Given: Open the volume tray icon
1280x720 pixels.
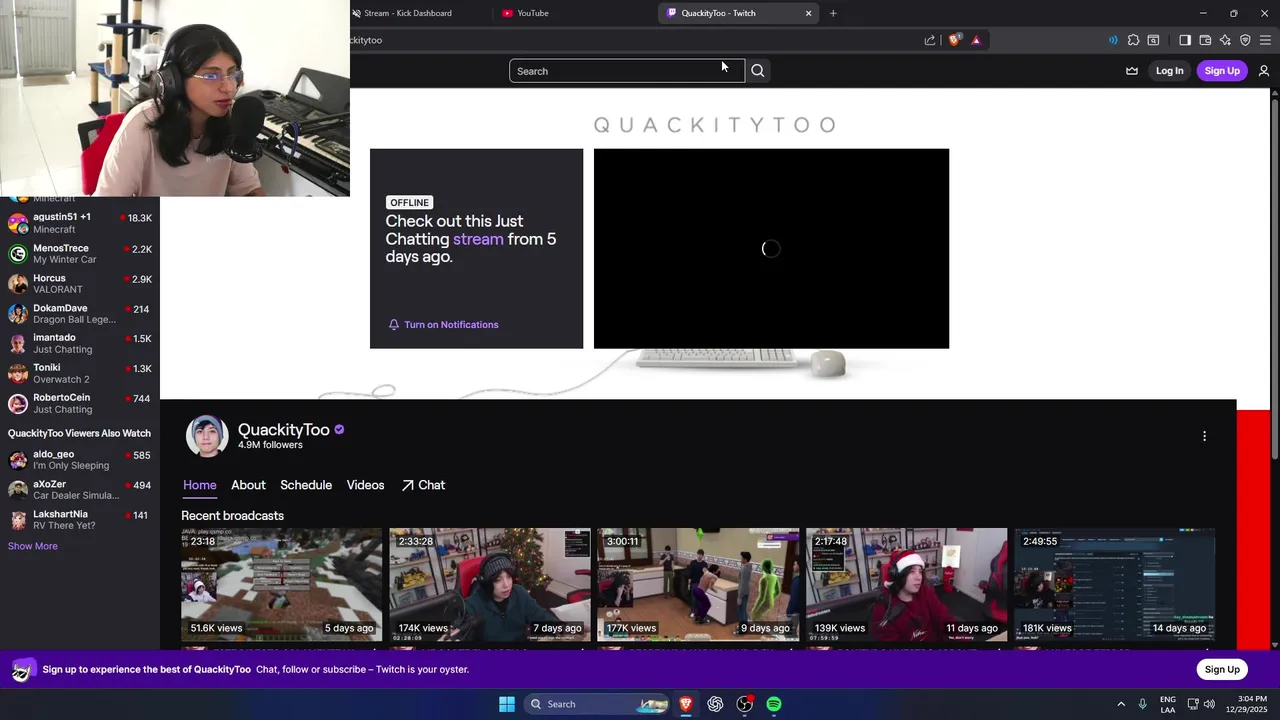Looking at the screenshot, I should click(1209, 704).
